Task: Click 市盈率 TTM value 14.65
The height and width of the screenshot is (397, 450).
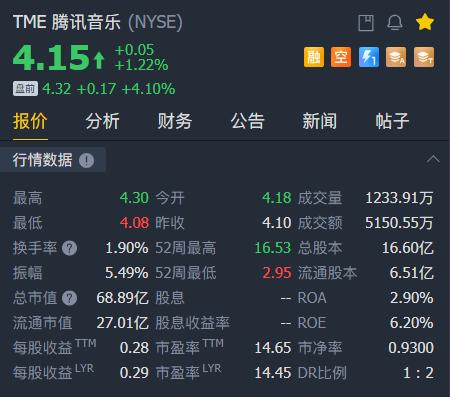Action: (x=273, y=348)
